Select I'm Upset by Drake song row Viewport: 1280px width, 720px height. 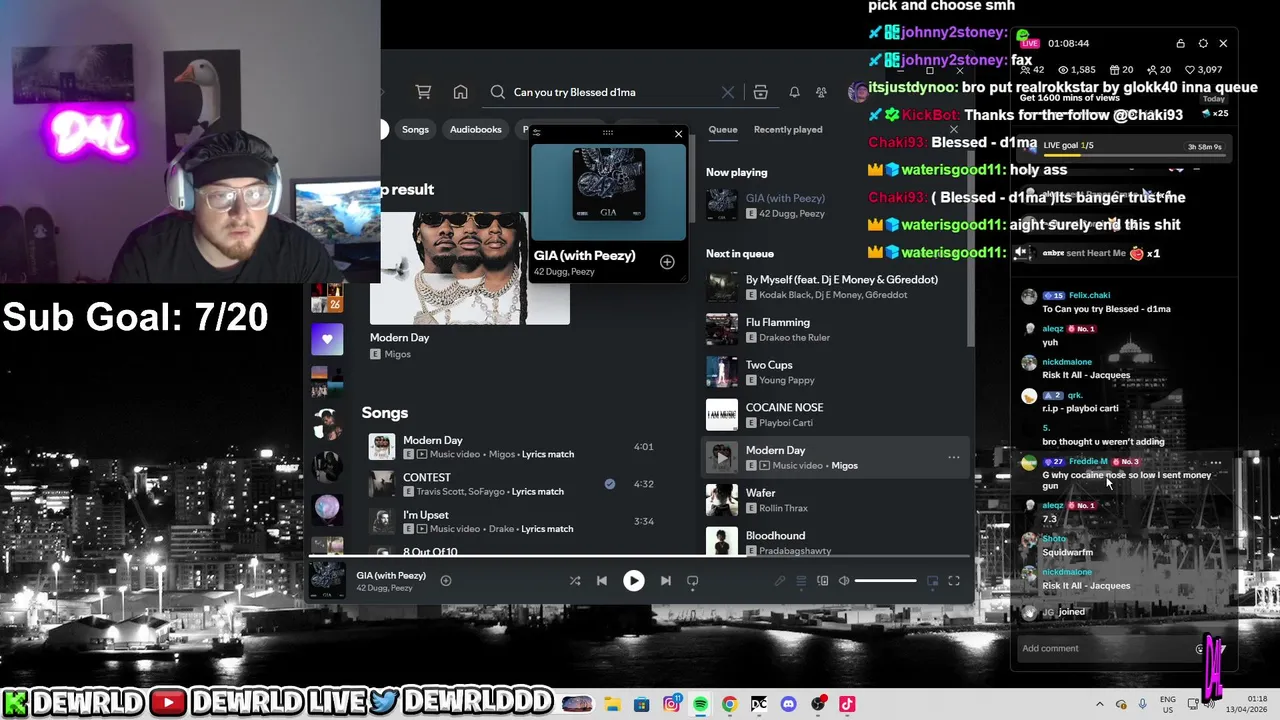(511, 521)
